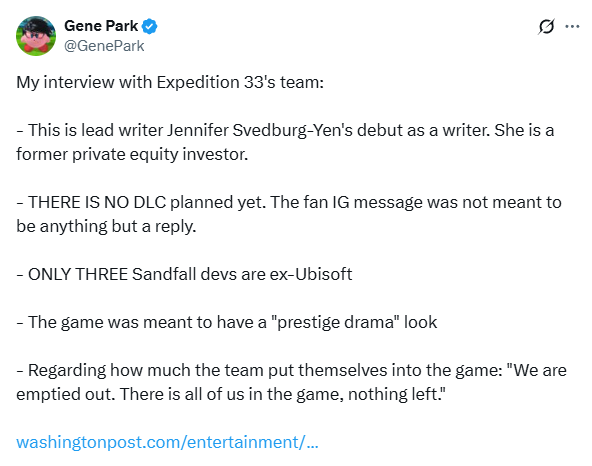Click the 'THERE IS NO DLC planned' paragraph
Image resolution: width=592 pixels, height=466 pixels.
pos(289,214)
